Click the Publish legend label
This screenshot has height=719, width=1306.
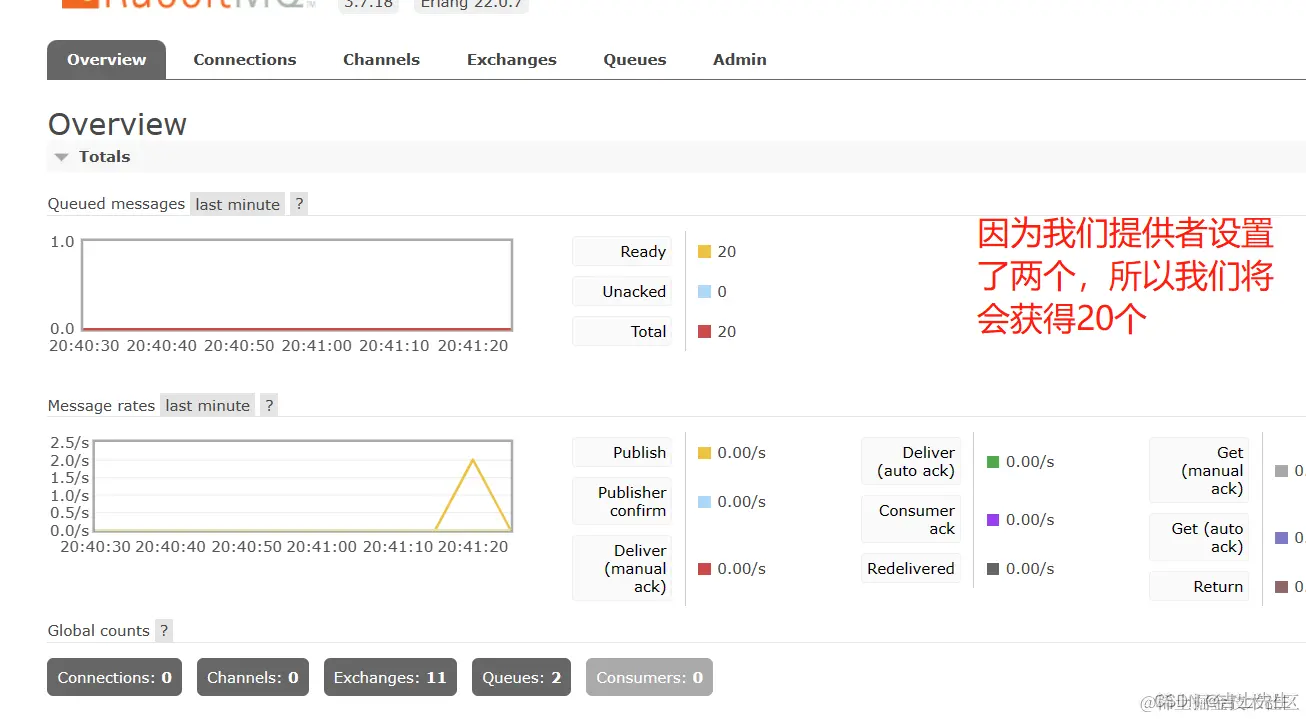point(621,453)
